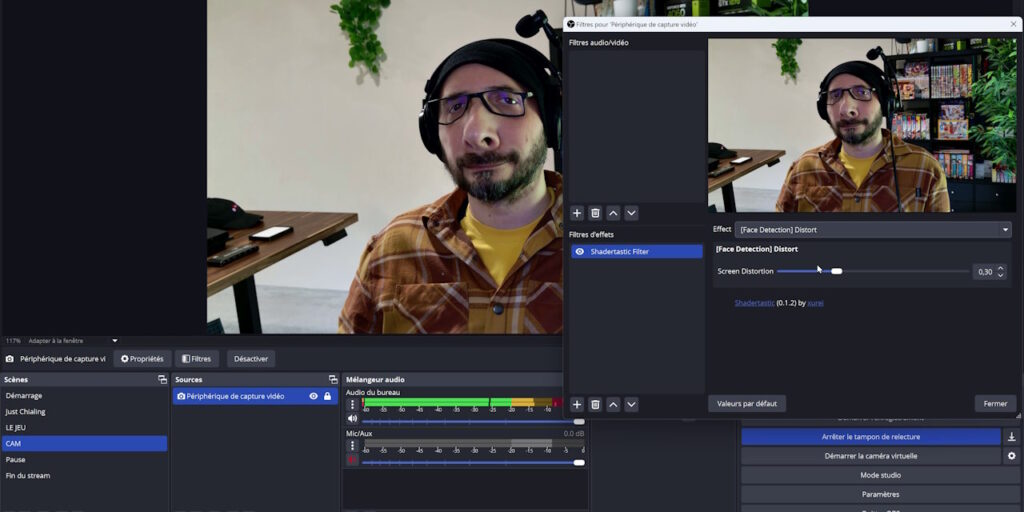1024x512 pixels.
Task: Click the filter preview thumbnail in Filtres dialog
Action: pyautogui.click(x=862, y=125)
